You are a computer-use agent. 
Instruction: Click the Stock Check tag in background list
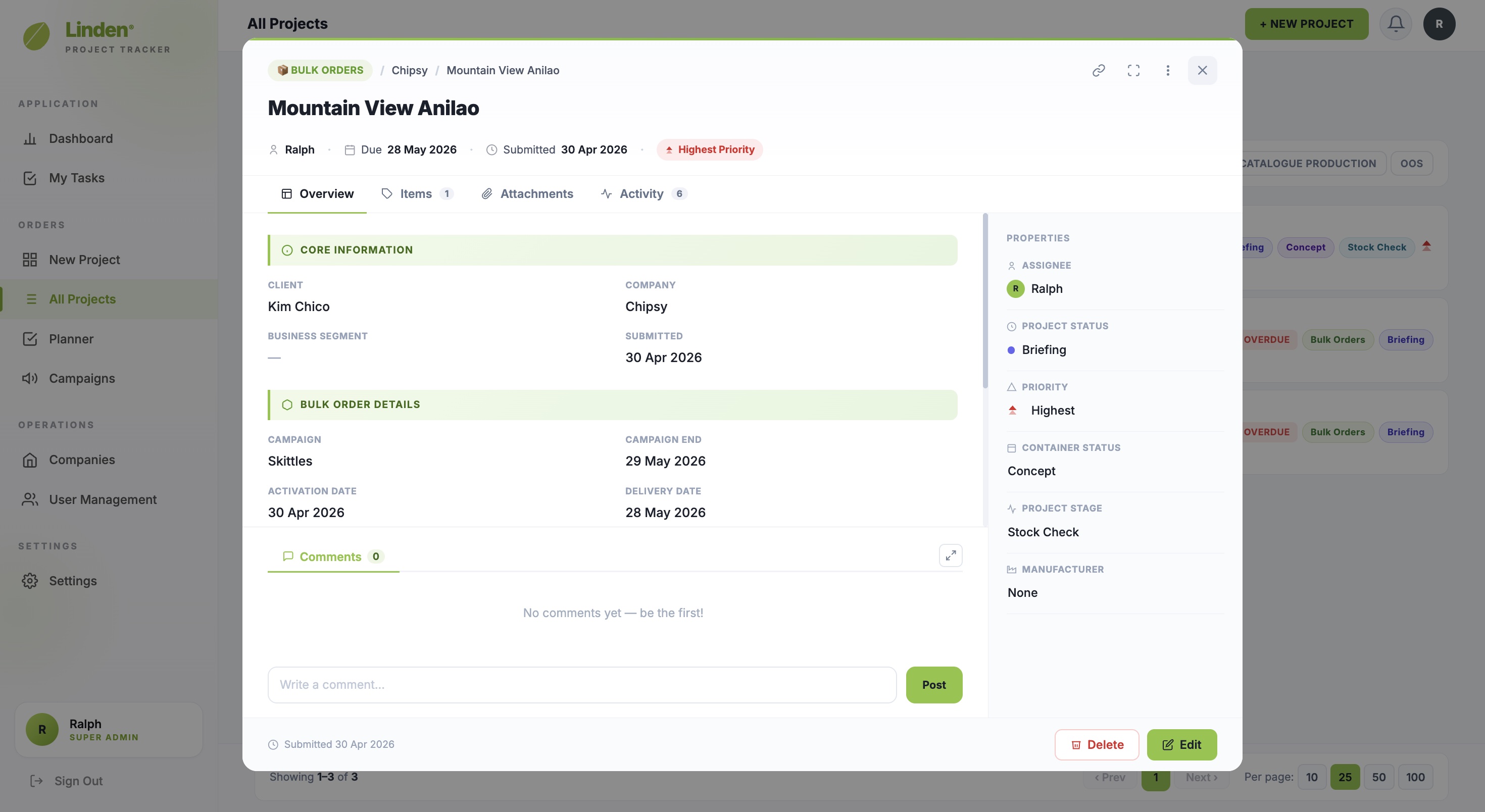coord(1376,247)
